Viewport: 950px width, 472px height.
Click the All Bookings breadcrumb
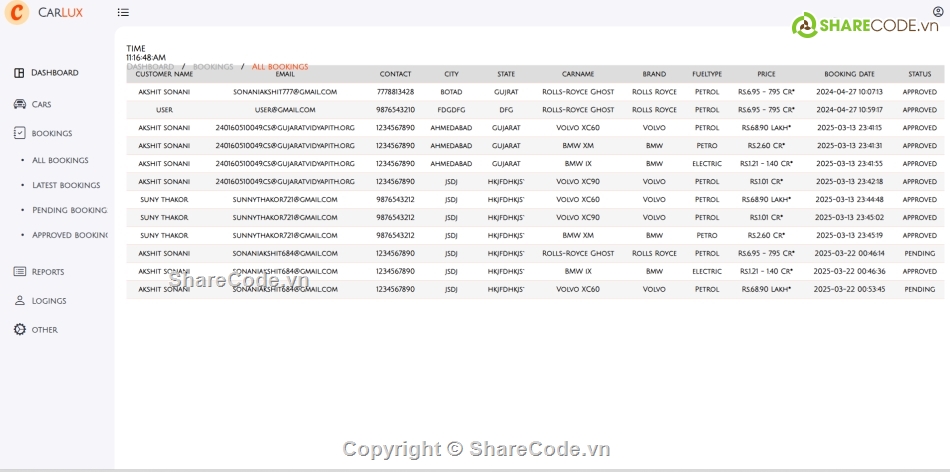(280, 67)
